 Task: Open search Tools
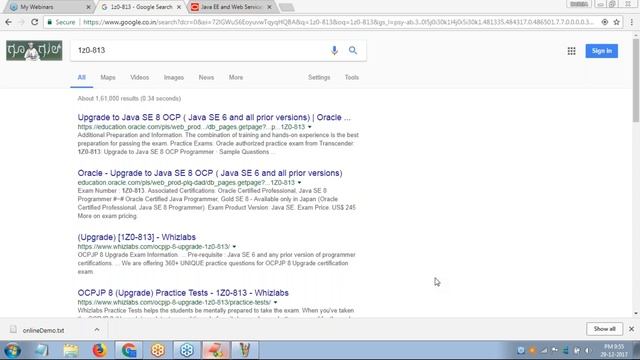(x=352, y=78)
